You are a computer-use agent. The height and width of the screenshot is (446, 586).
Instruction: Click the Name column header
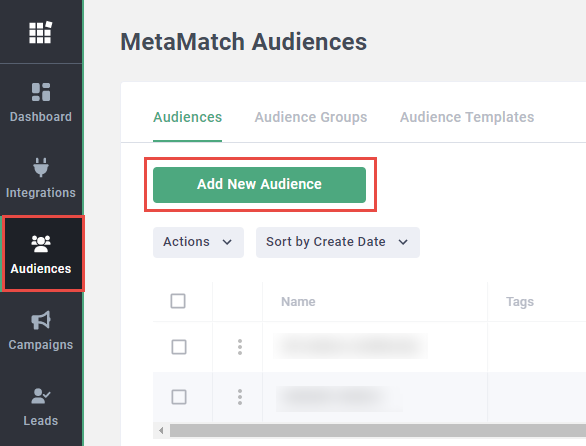click(298, 302)
